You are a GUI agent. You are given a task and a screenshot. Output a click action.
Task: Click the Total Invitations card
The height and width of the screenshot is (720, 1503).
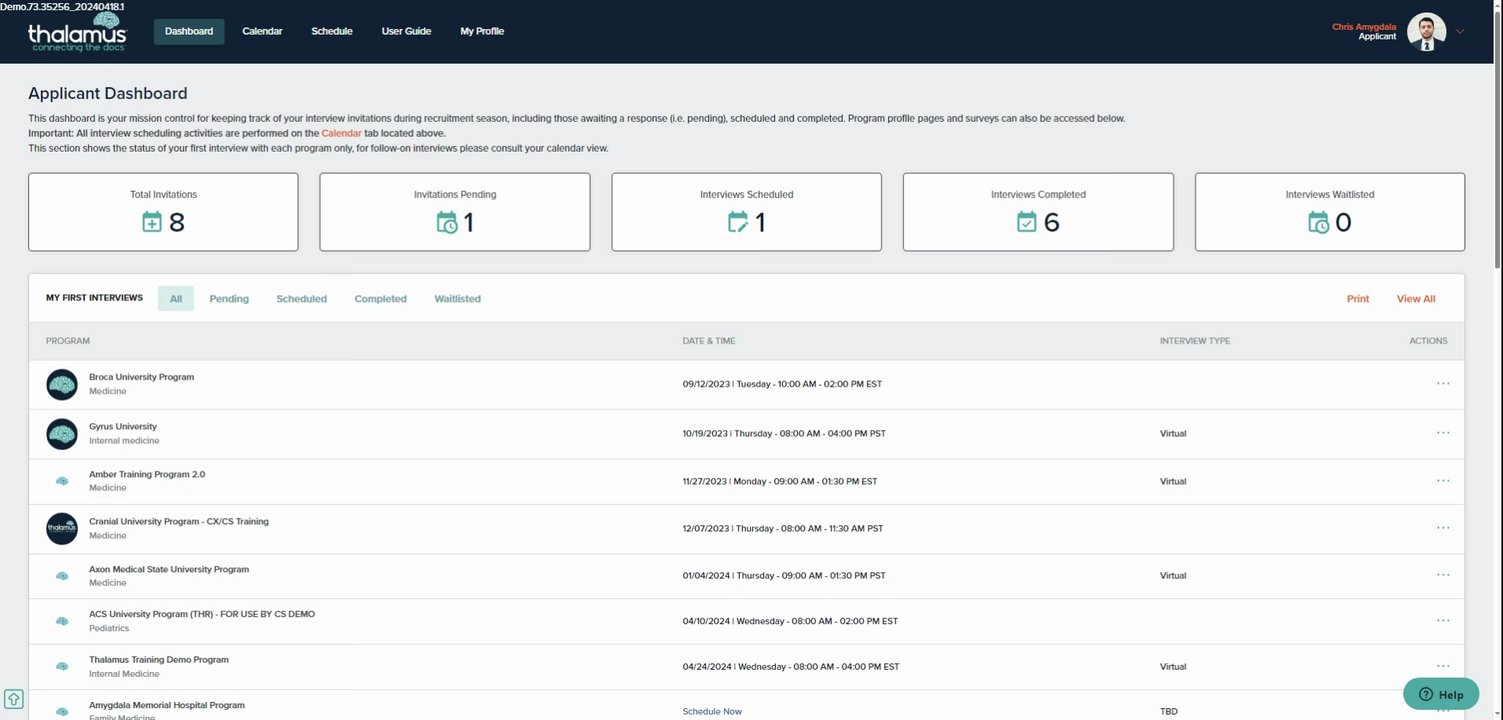click(x=163, y=212)
